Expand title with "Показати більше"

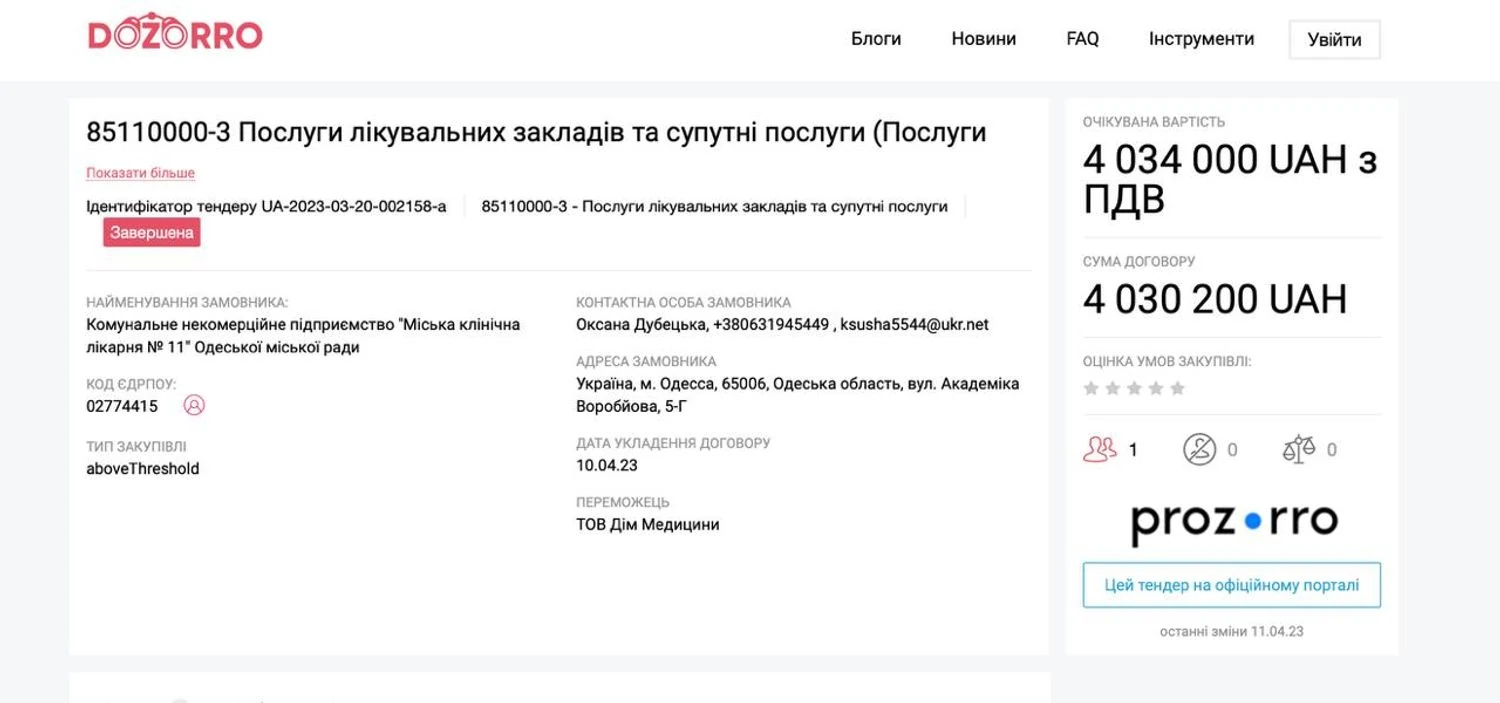point(140,173)
